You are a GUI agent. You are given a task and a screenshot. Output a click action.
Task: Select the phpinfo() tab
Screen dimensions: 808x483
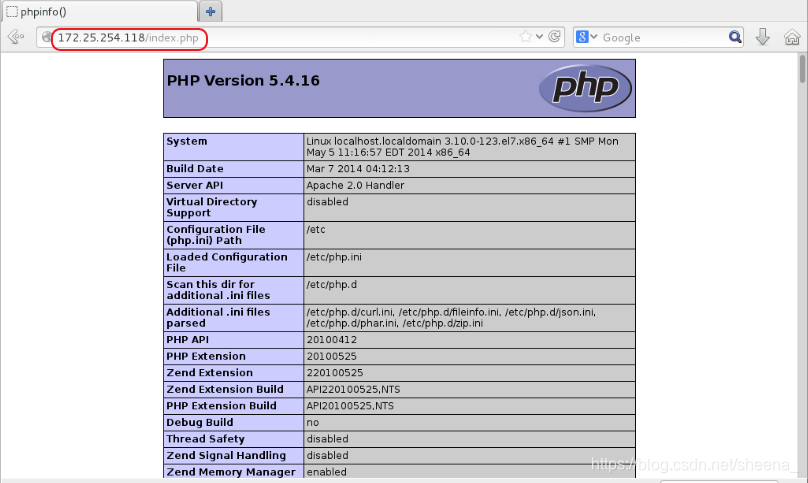(99, 11)
